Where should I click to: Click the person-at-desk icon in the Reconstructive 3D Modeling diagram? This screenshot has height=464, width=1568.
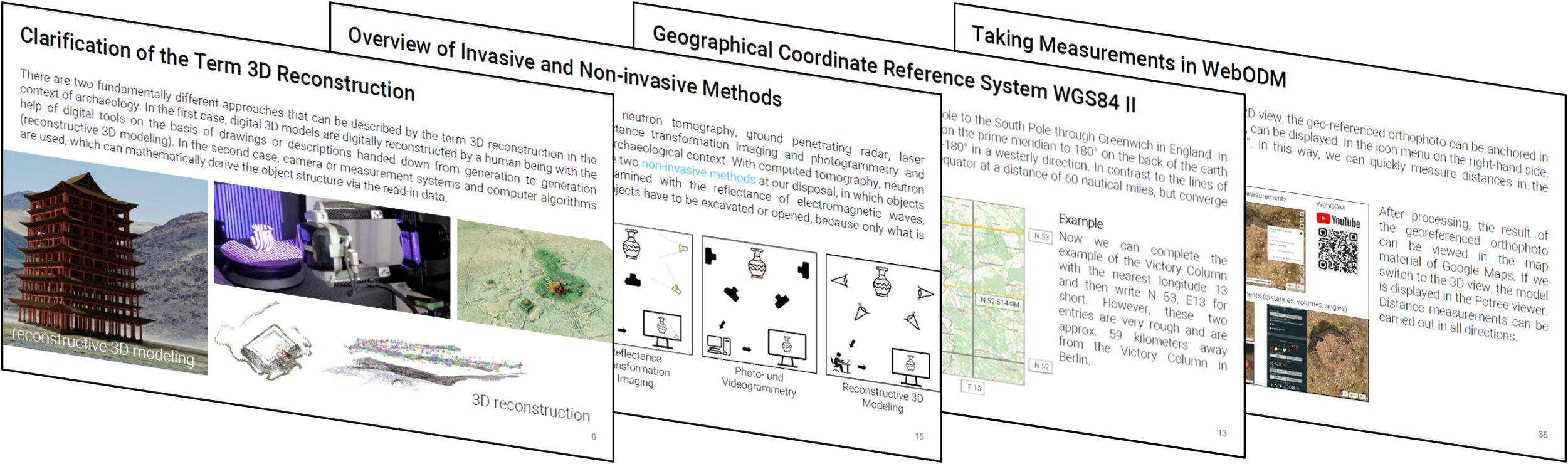tap(839, 362)
